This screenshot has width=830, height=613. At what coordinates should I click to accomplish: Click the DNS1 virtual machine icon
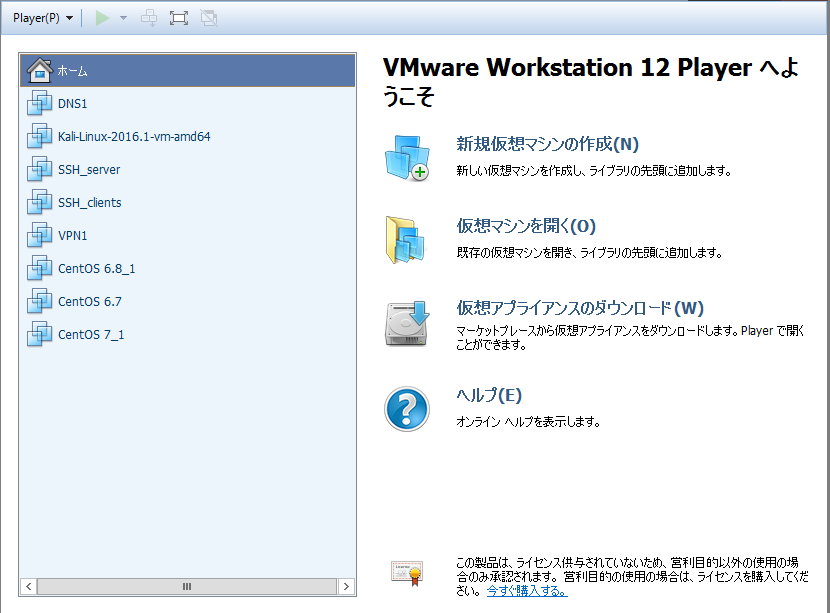click(x=40, y=103)
